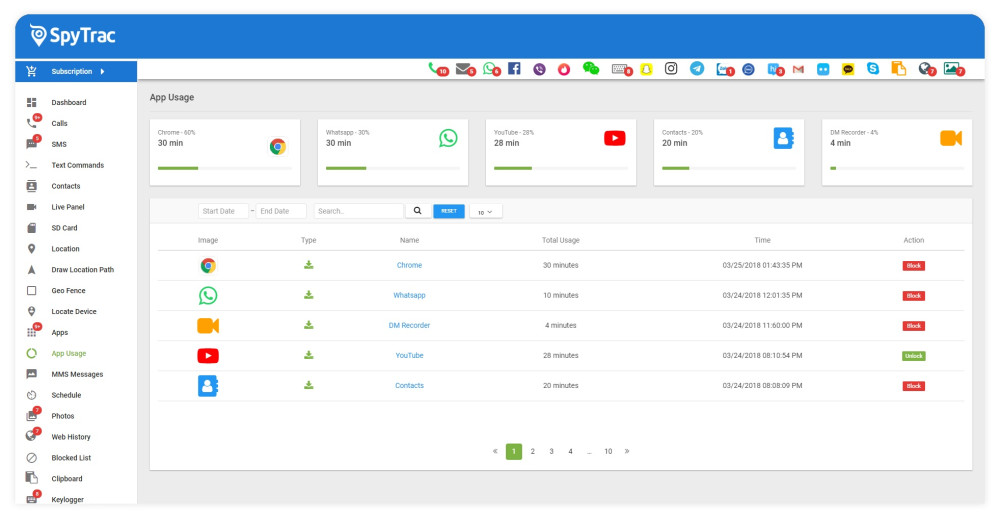This screenshot has height=518, width=1000.
Task: Click the Start Date input field
Action: (223, 212)
